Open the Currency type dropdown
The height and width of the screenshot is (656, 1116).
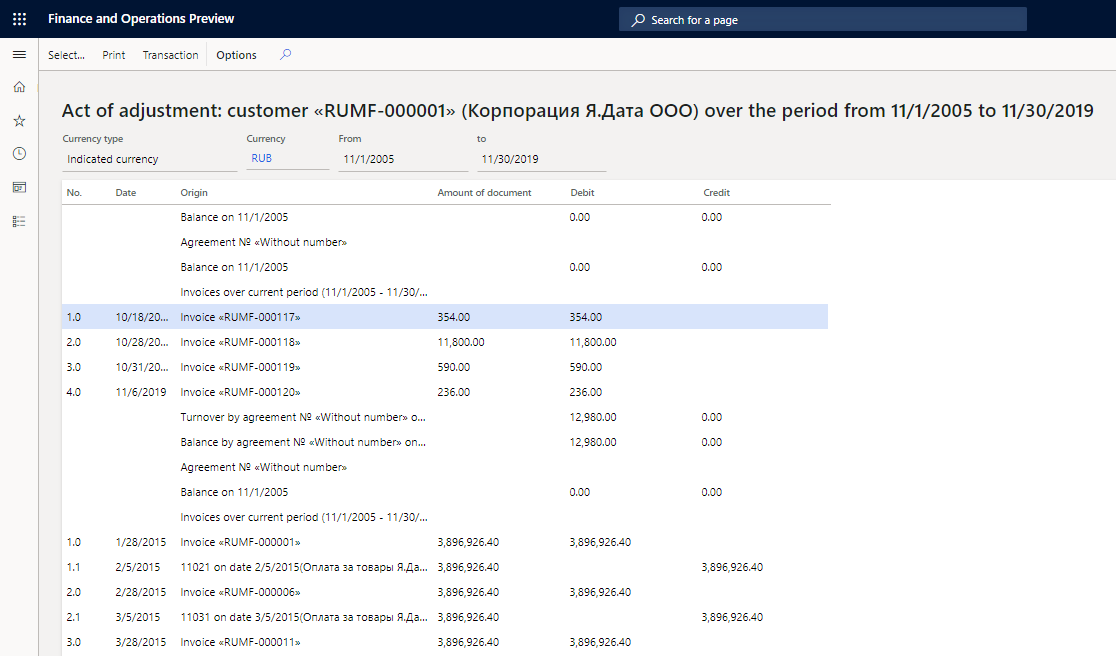pos(150,158)
